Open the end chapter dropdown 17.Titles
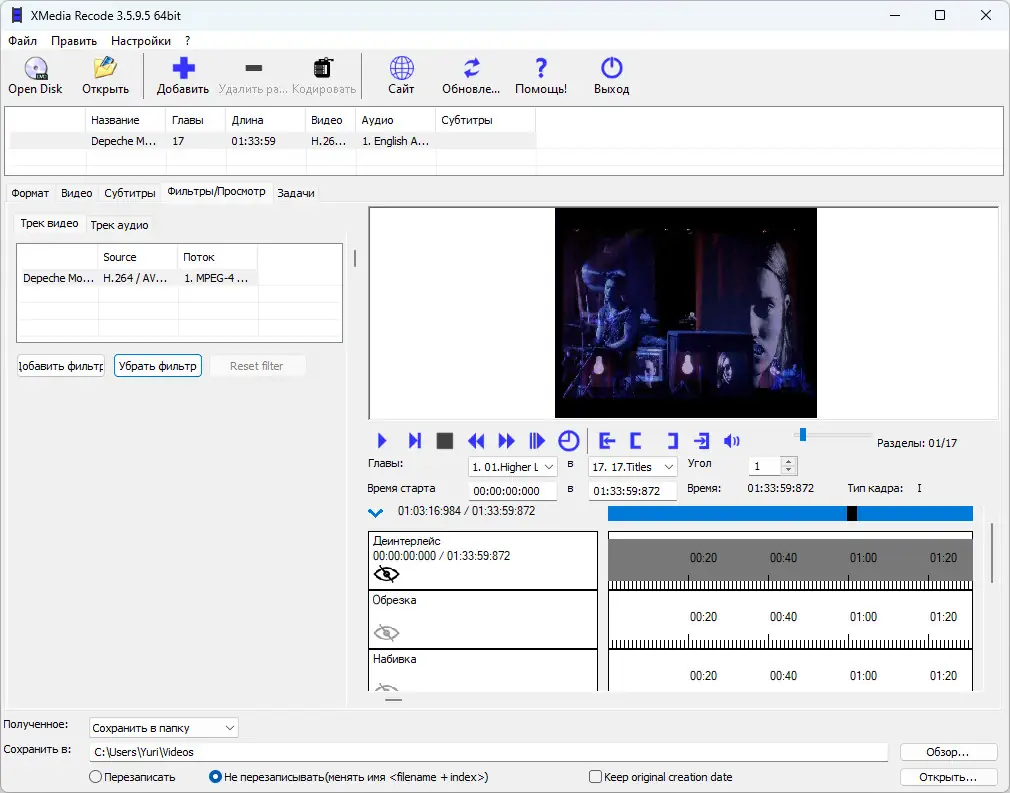This screenshot has height=793, width=1010. [x=633, y=467]
